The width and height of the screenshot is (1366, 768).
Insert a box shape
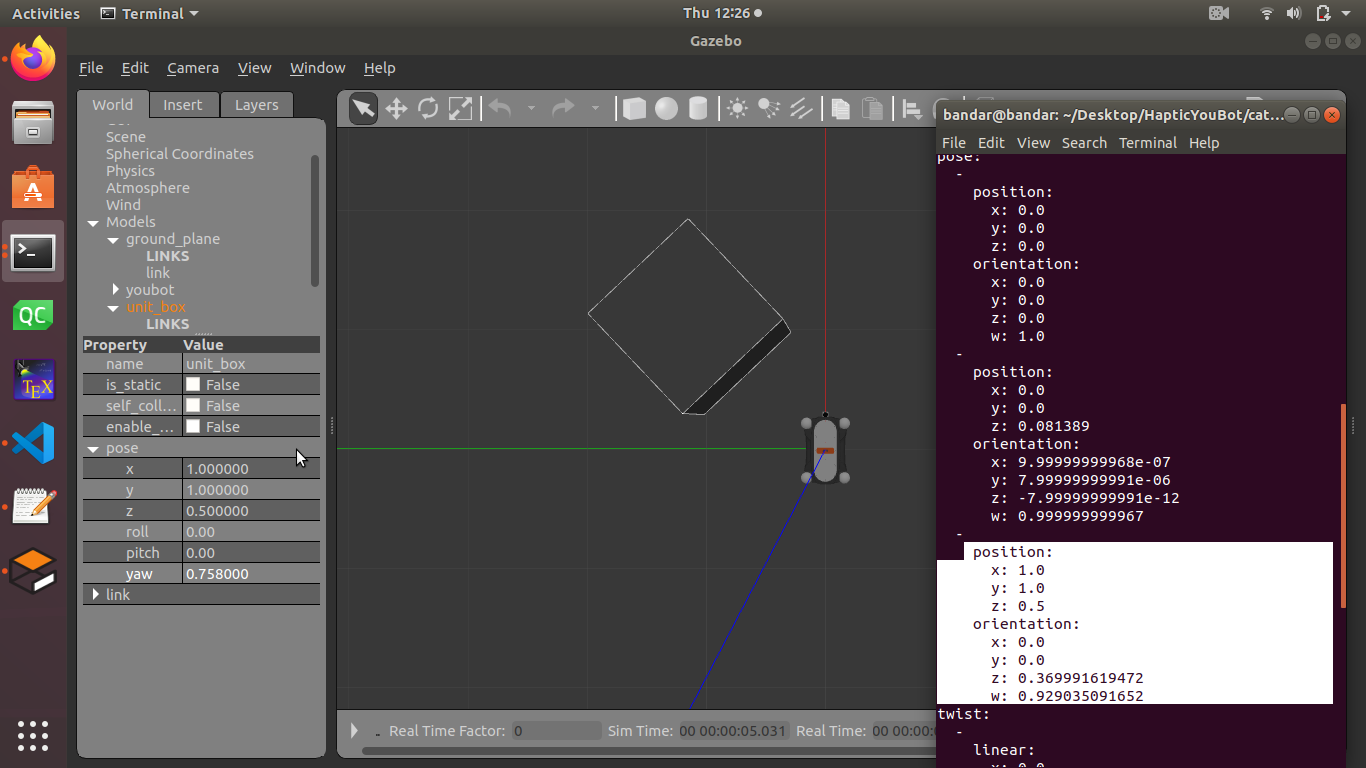[634, 108]
